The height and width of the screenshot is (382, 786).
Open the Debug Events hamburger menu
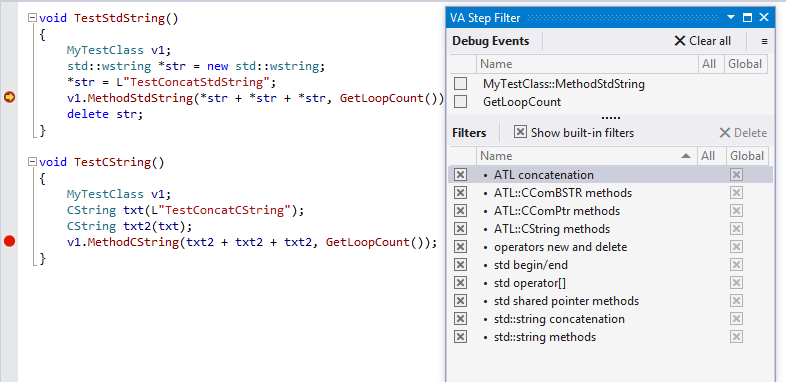point(764,42)
